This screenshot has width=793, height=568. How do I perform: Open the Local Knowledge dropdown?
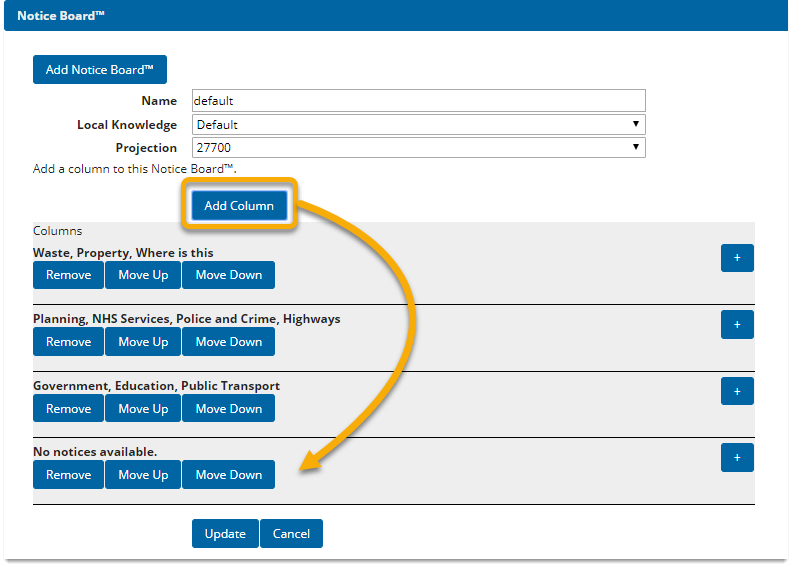pos(418,125)
